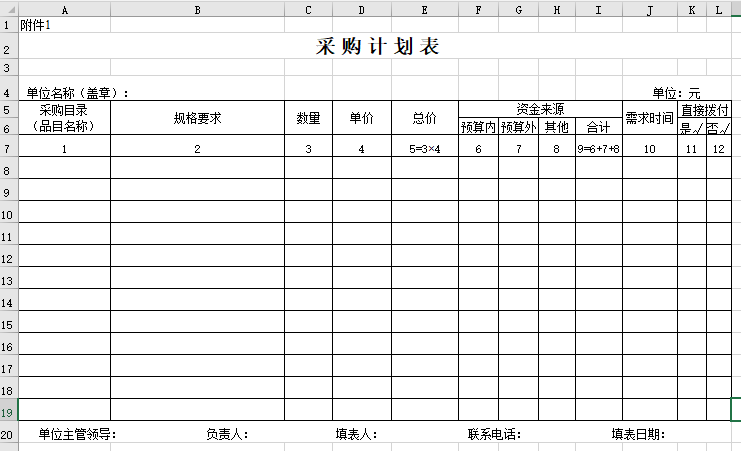The height and width of the screenshot is (451, 741).
Task: Click the 采购计划表 title cell
Action: point(377,47)
